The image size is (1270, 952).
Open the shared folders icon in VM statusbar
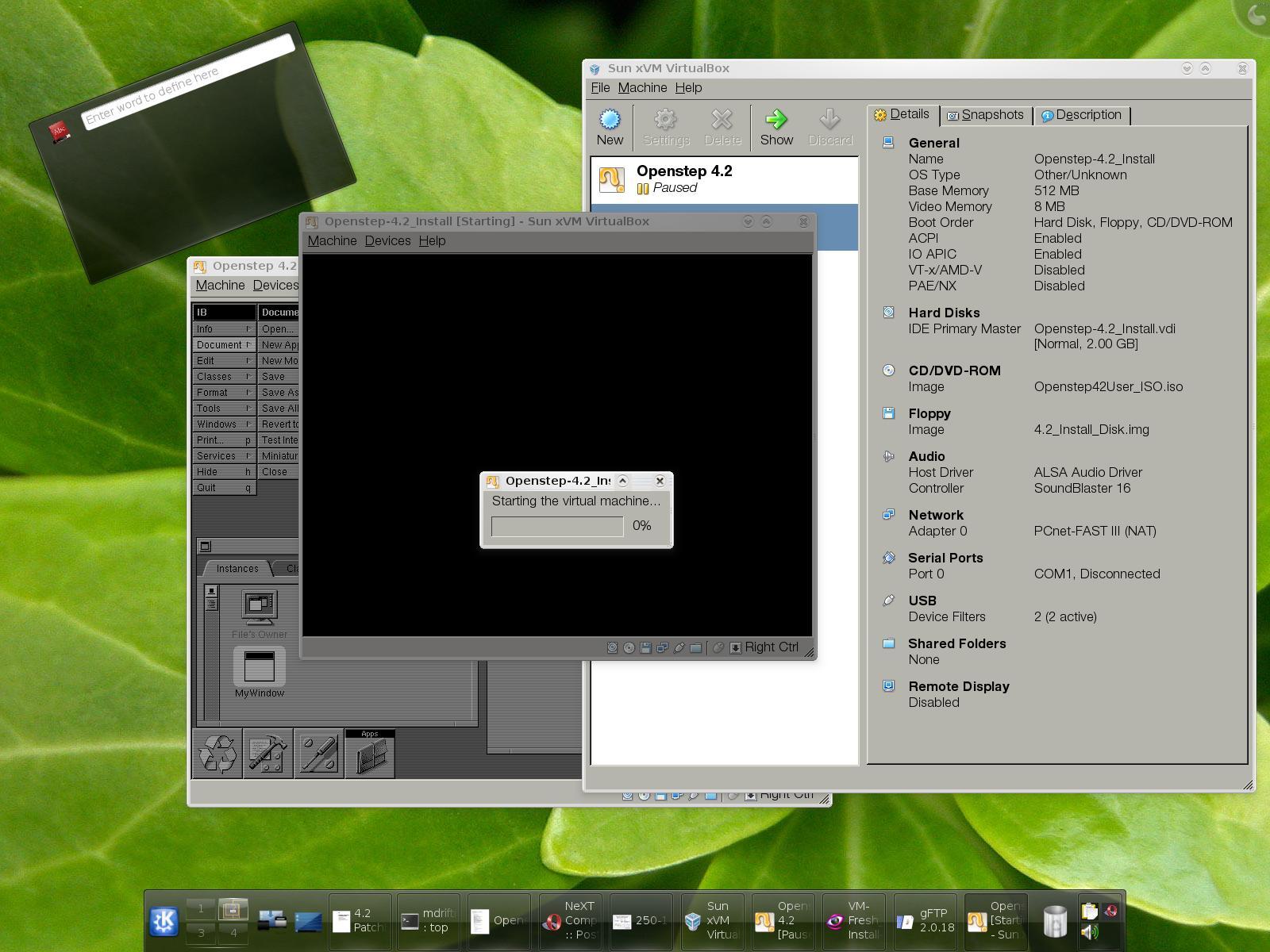696,647
